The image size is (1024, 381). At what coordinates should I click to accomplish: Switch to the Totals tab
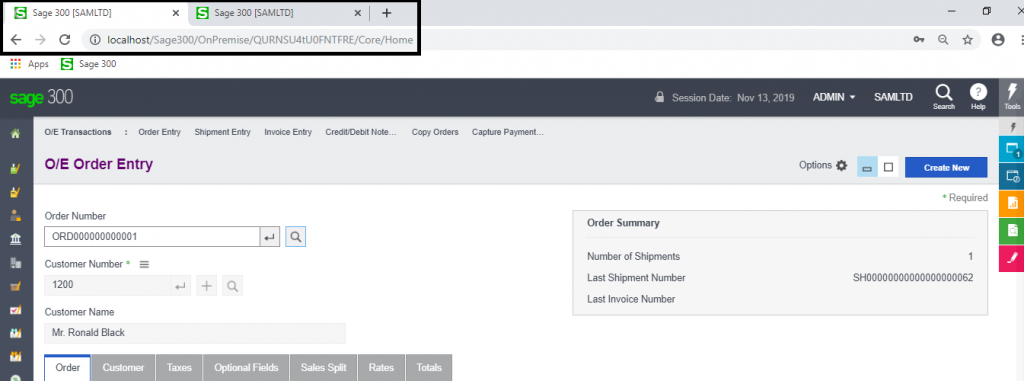[x=429, y=368]
